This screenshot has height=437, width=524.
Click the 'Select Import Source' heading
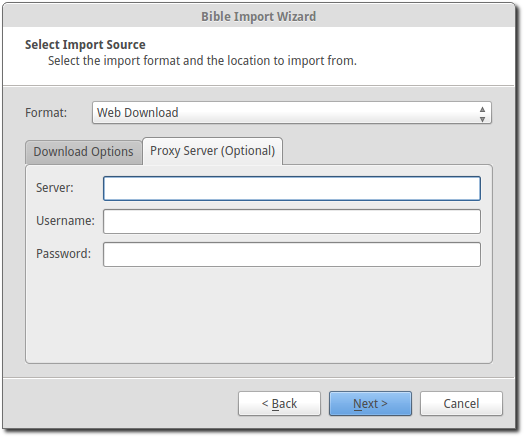[x=85, y=45]
